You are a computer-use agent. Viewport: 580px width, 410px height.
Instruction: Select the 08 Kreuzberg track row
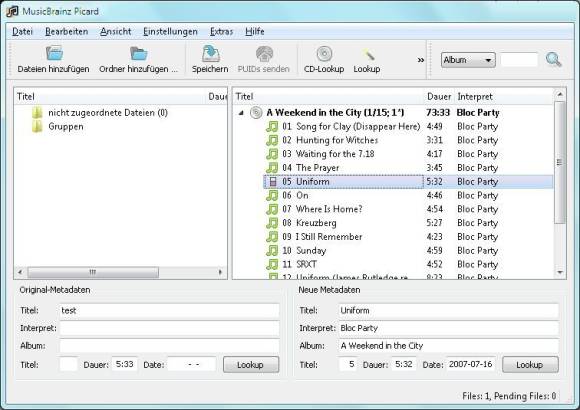408,223
